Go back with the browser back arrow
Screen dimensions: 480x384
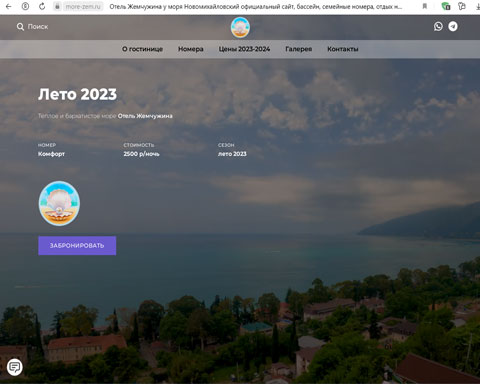[9, 6]
